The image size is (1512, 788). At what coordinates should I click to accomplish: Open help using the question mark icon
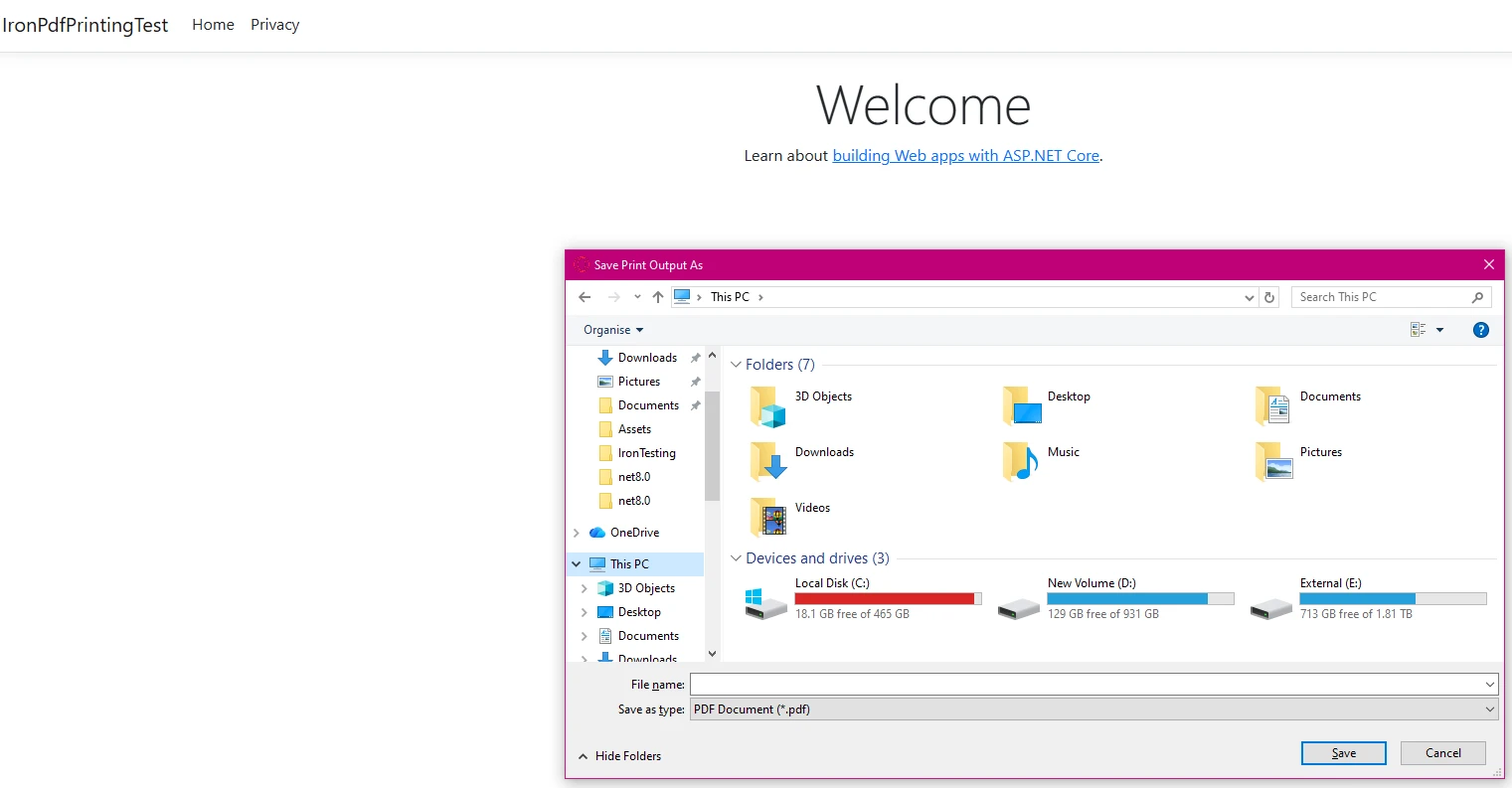(1480, 329)
